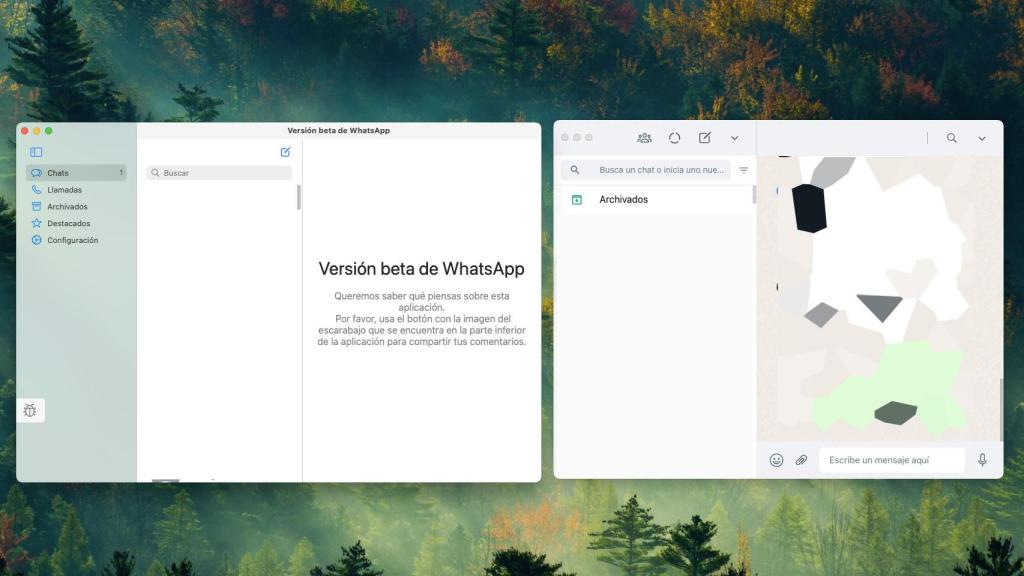Click the phone icon beside Llamadas
1024x576 pixels.
37,189
